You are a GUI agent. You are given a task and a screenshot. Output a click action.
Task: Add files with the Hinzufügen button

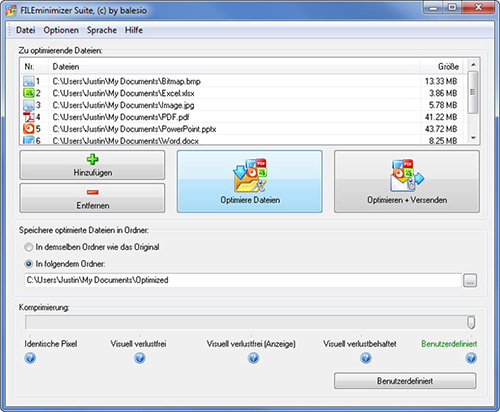(x=92, y=165)
